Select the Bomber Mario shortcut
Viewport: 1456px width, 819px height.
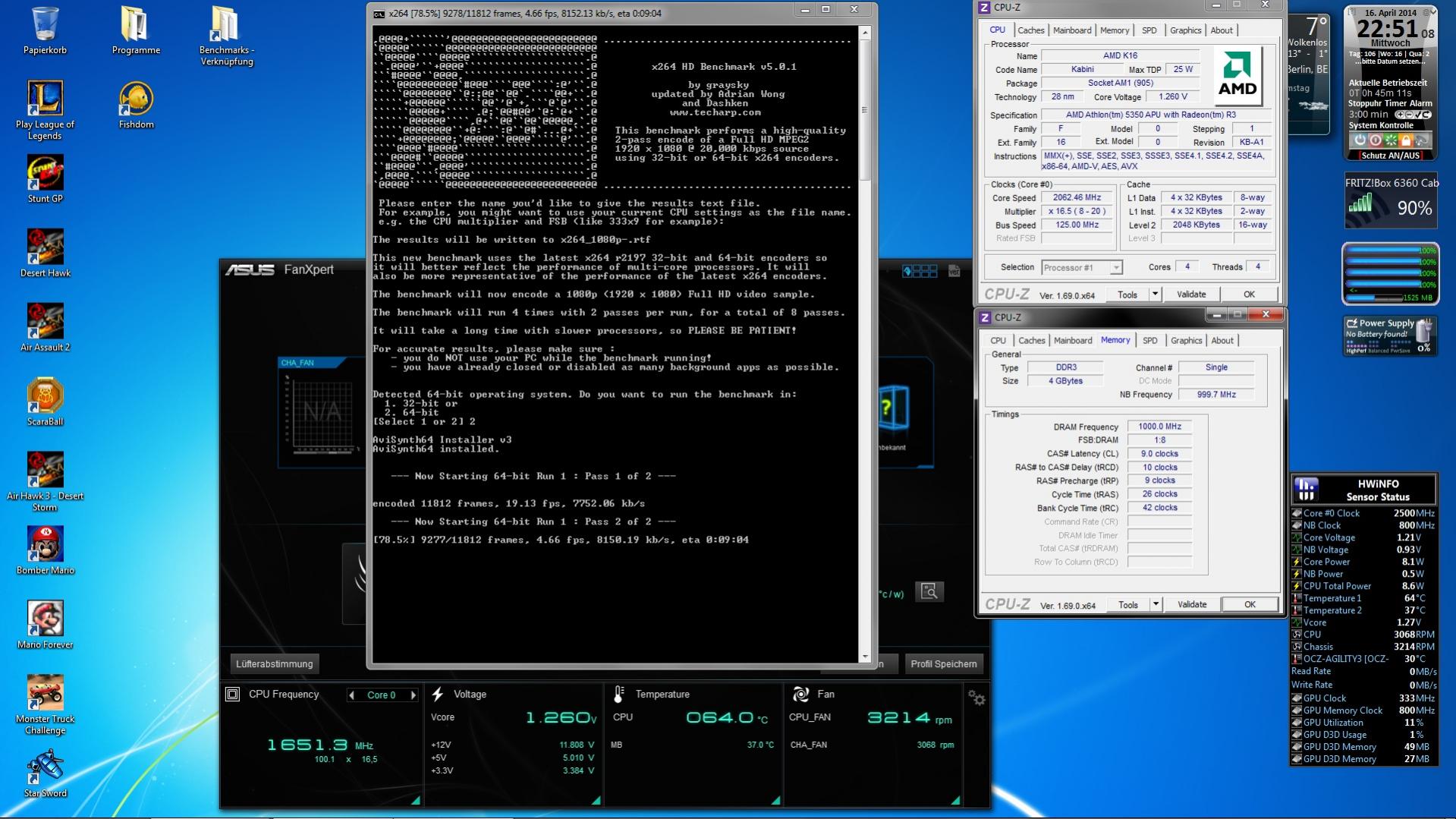tap(46, 550)
